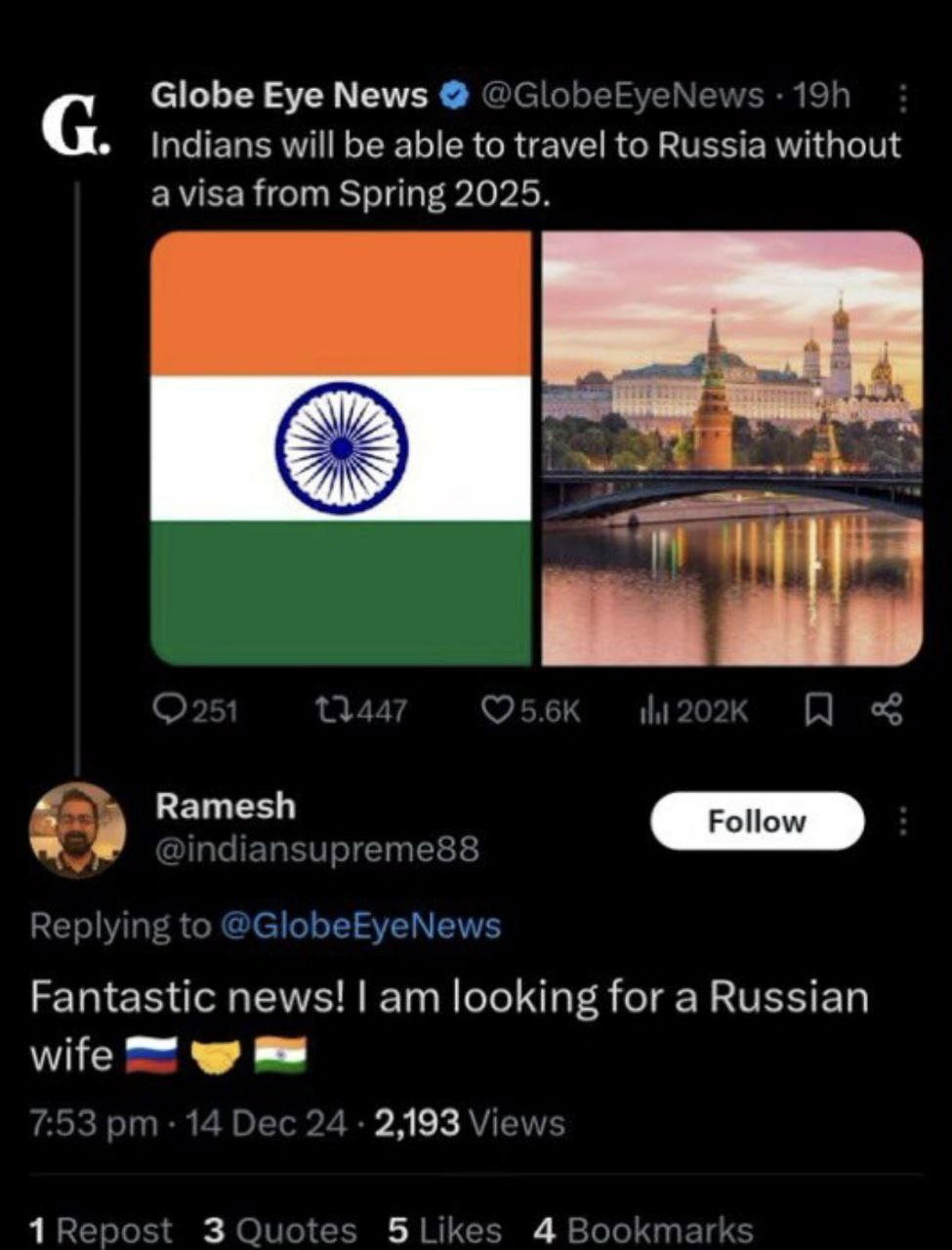
Task: Bookmark the Globe Eye News post
Action: tap(817, 711)
